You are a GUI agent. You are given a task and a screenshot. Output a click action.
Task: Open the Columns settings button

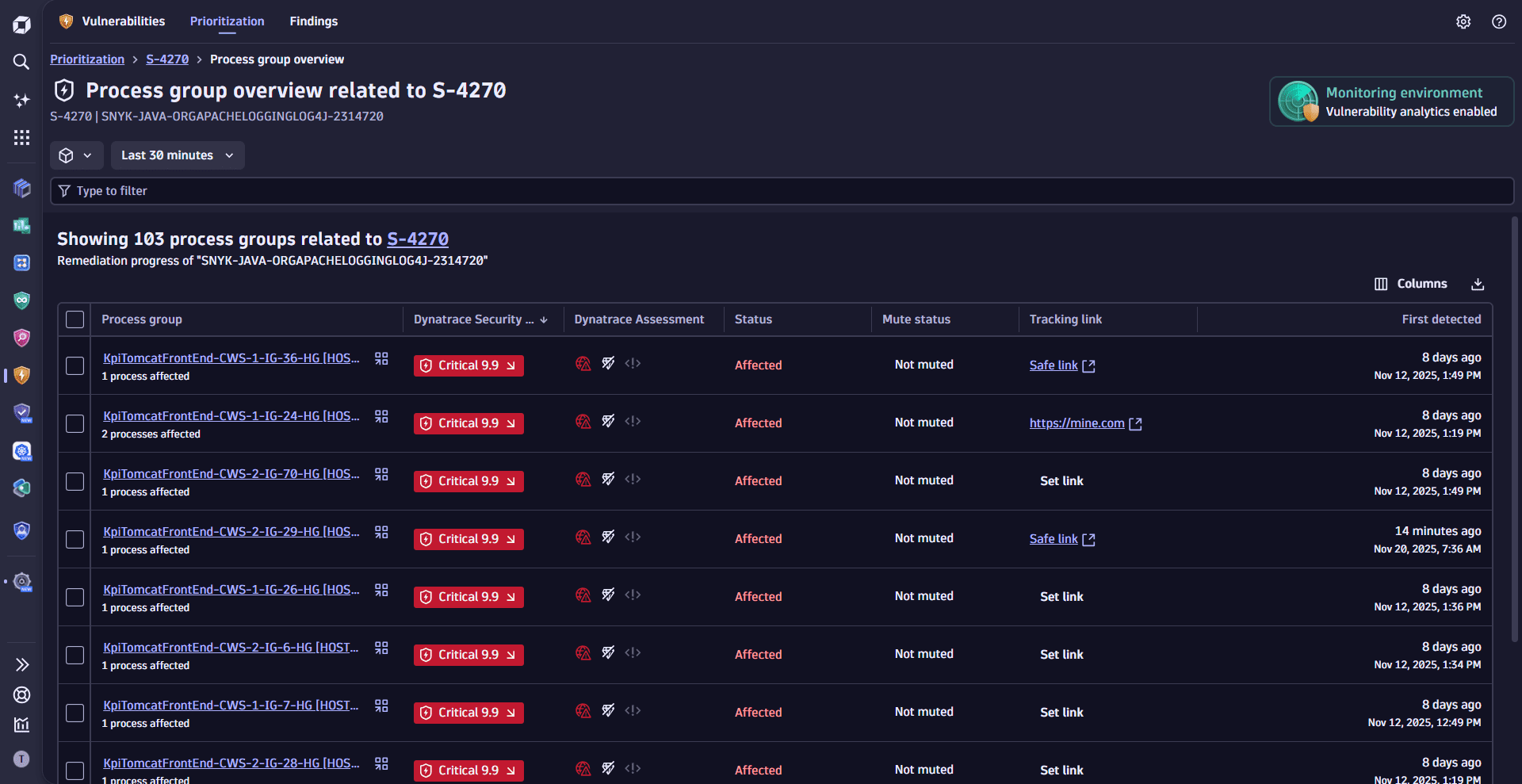tap(1410, 284)
